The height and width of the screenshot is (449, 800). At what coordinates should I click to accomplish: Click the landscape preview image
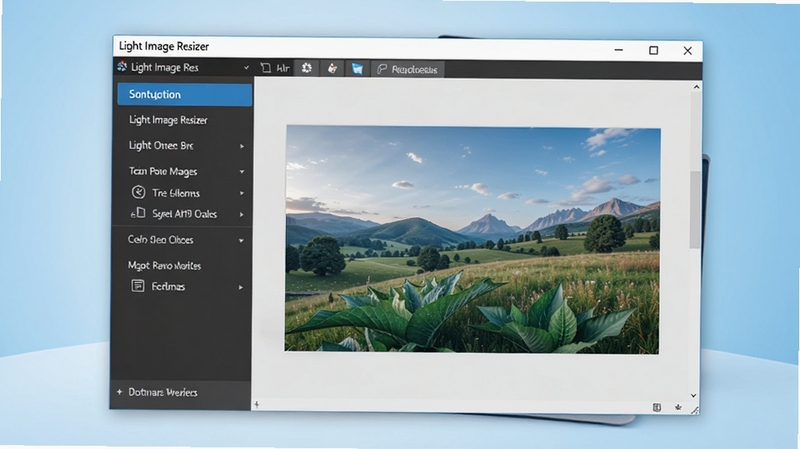[472, 239]
